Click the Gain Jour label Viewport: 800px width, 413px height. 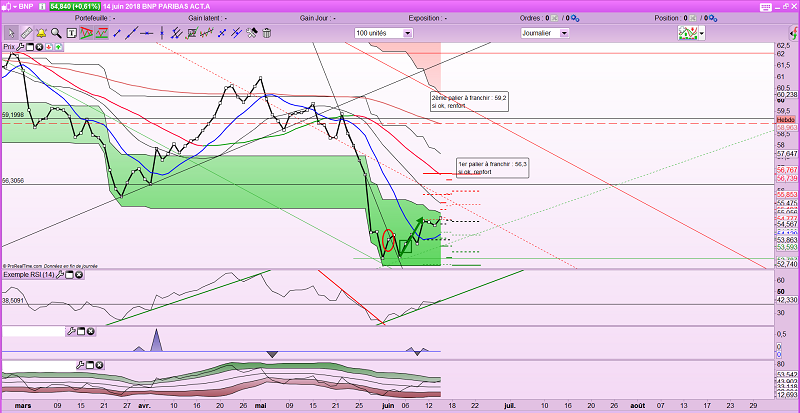317,18
